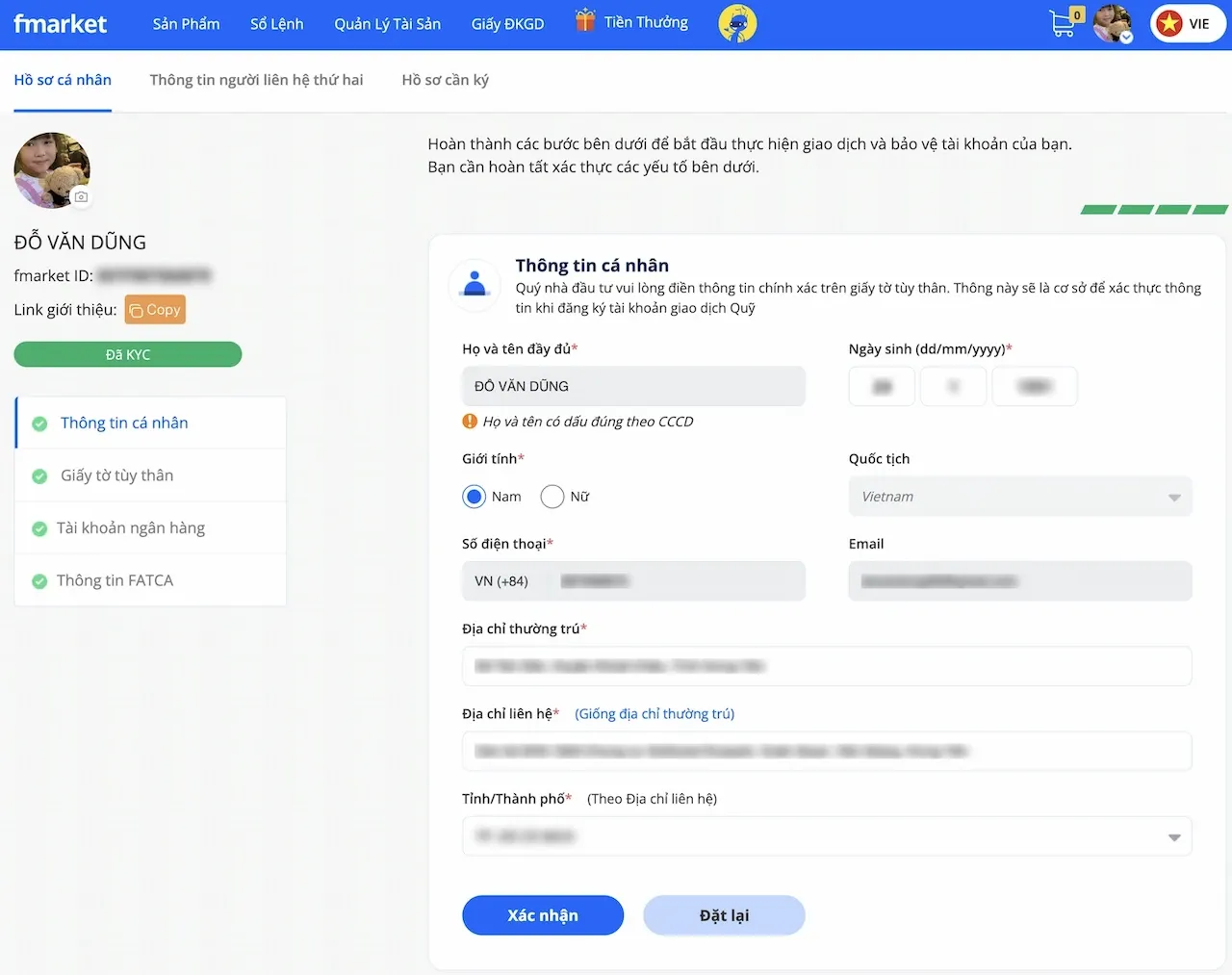Open the VN (+84) country code selector
Screen dimensions: 1232x975
(x=501, y=580)
